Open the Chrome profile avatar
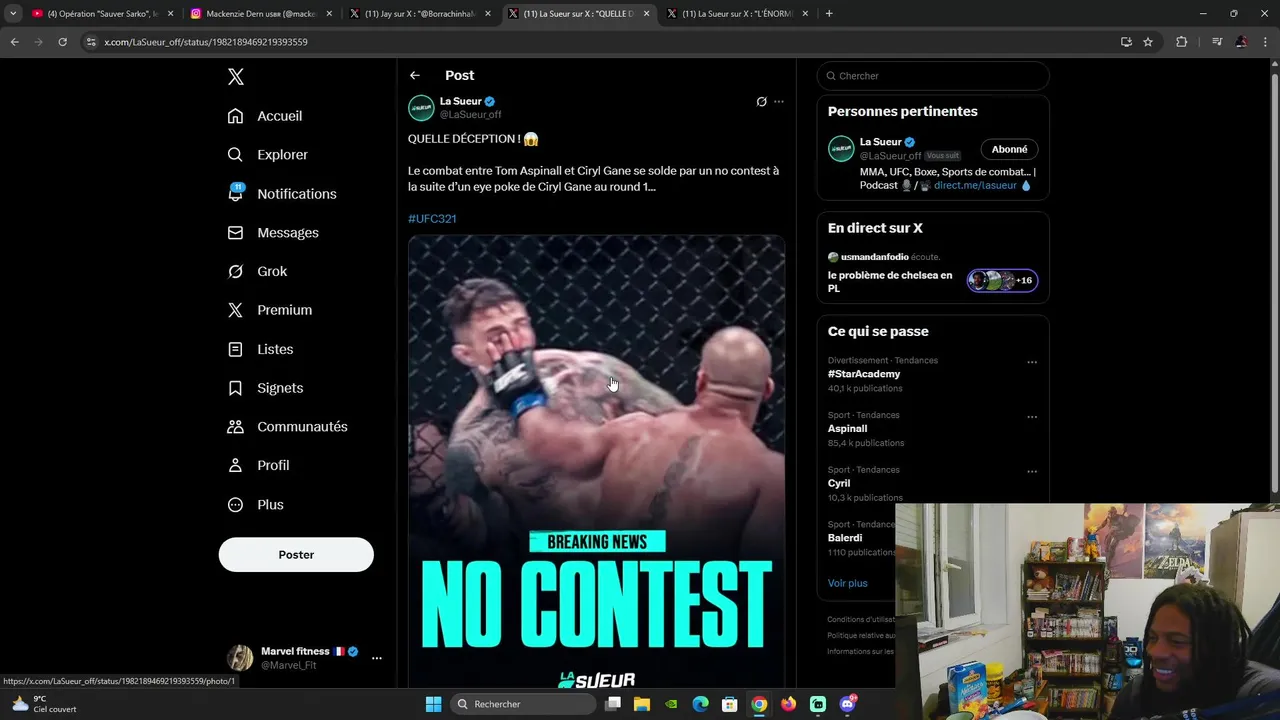The height and width of the screenshot is (720, 1280). tap(1241, 42)
